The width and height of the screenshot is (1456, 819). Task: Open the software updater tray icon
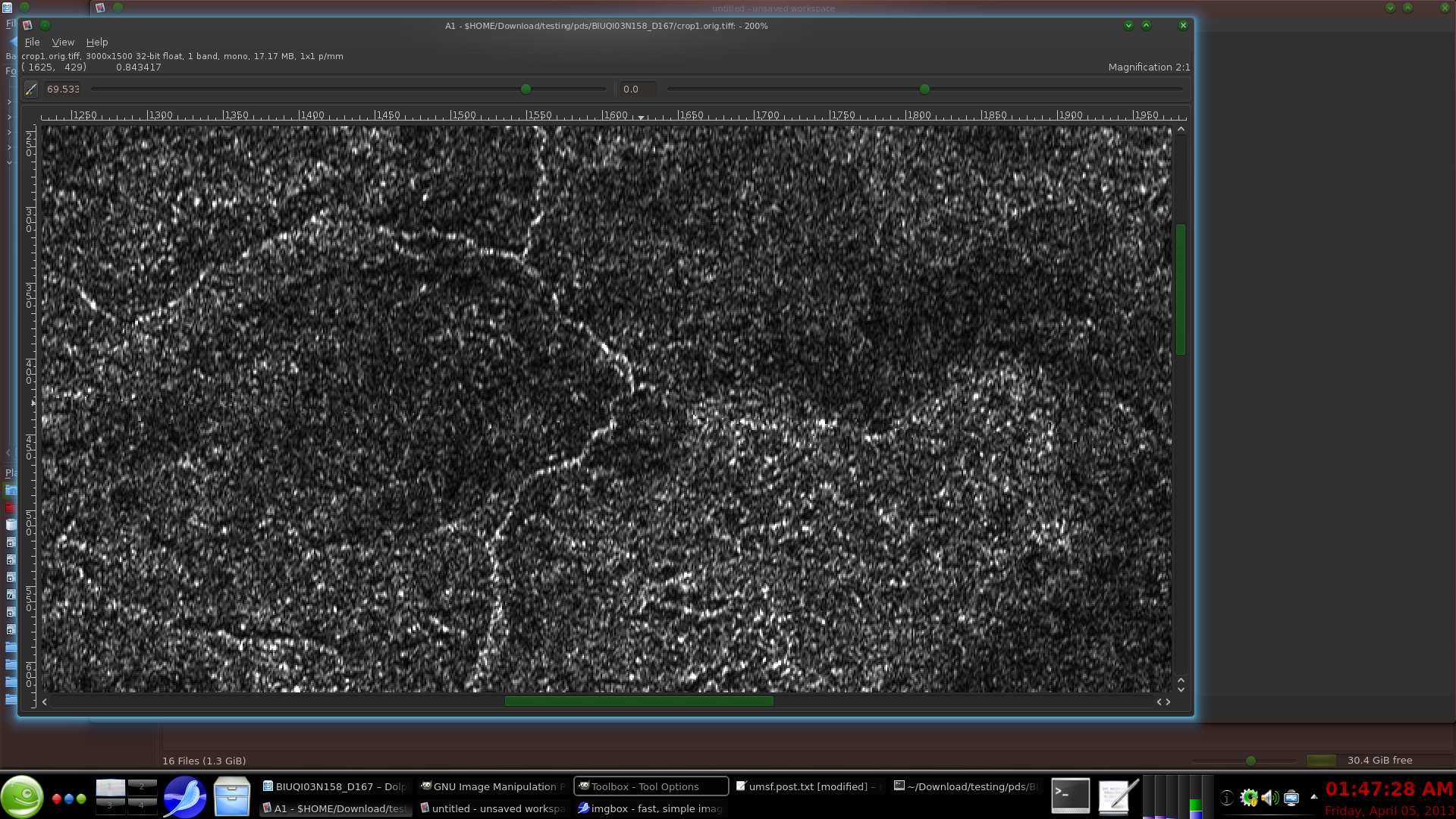coord(1248,798)
